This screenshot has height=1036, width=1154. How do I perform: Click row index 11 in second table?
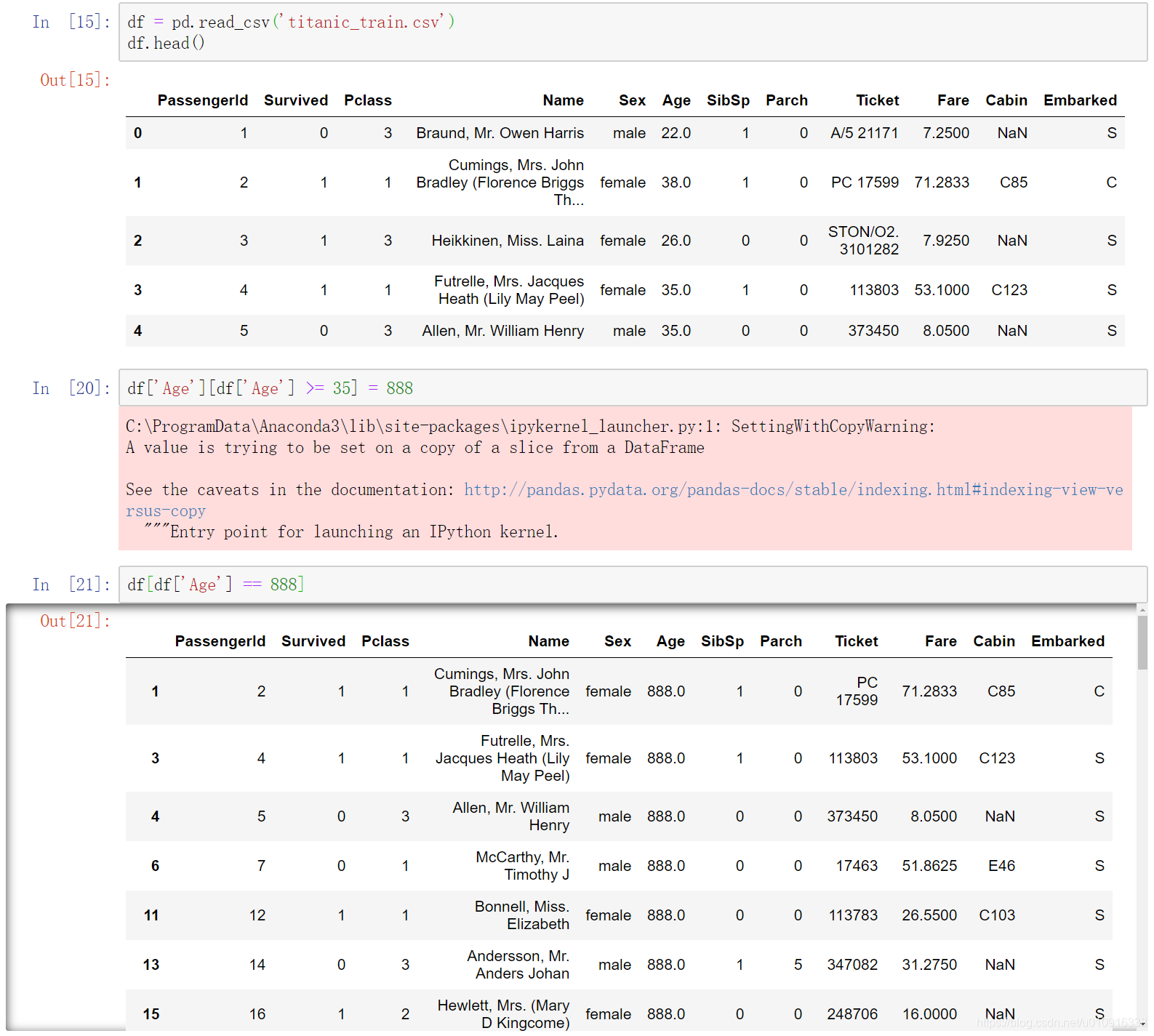151,915
